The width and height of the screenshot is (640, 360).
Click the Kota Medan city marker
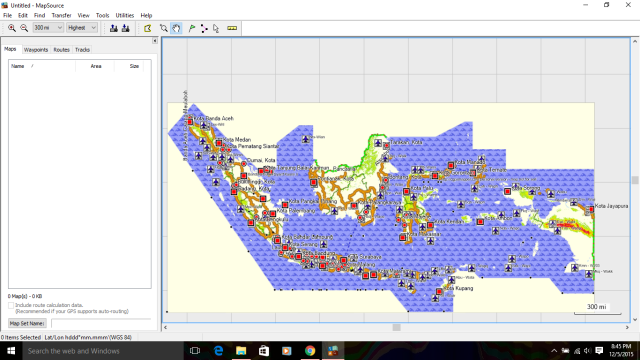pos(219,143)
